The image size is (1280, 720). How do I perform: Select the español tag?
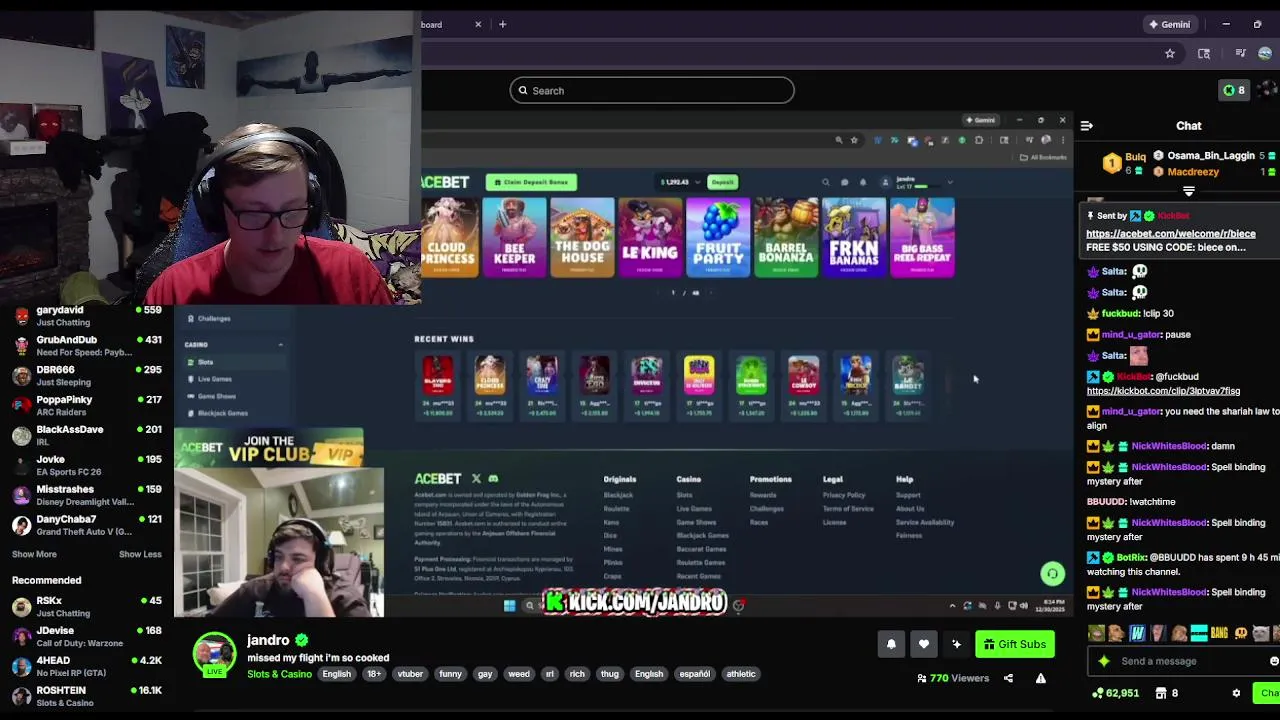click(694, 674)
